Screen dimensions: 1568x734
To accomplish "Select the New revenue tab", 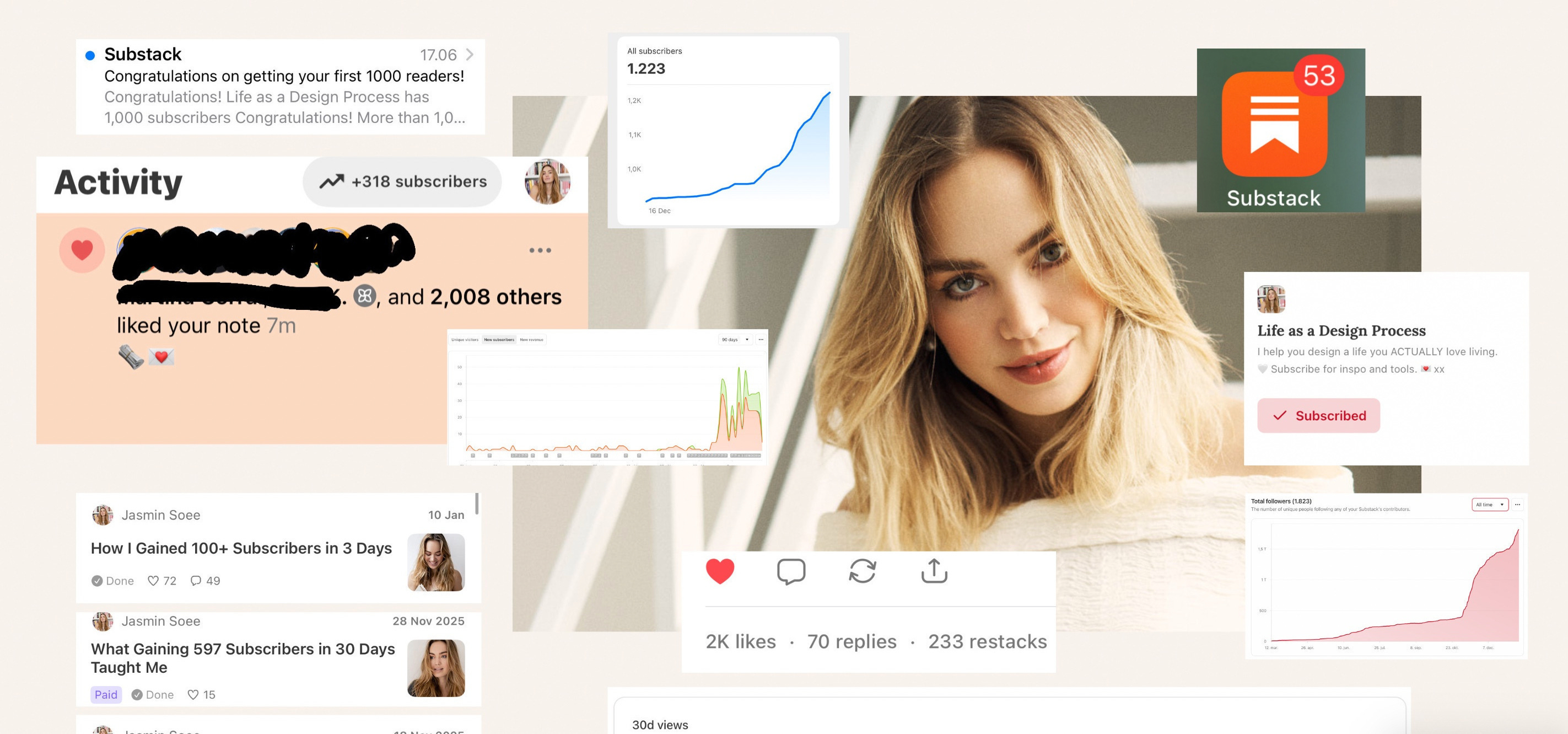I will (531, 339).
